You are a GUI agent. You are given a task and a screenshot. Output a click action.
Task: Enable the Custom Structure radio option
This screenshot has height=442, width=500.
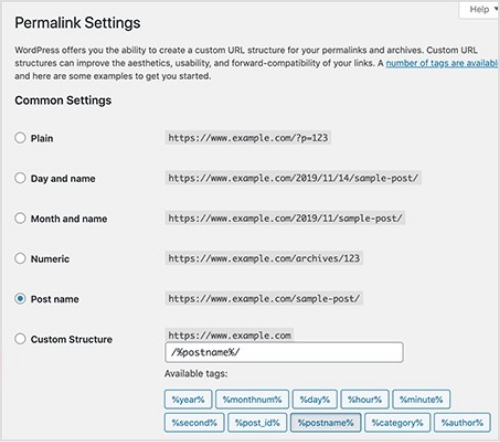20,339
